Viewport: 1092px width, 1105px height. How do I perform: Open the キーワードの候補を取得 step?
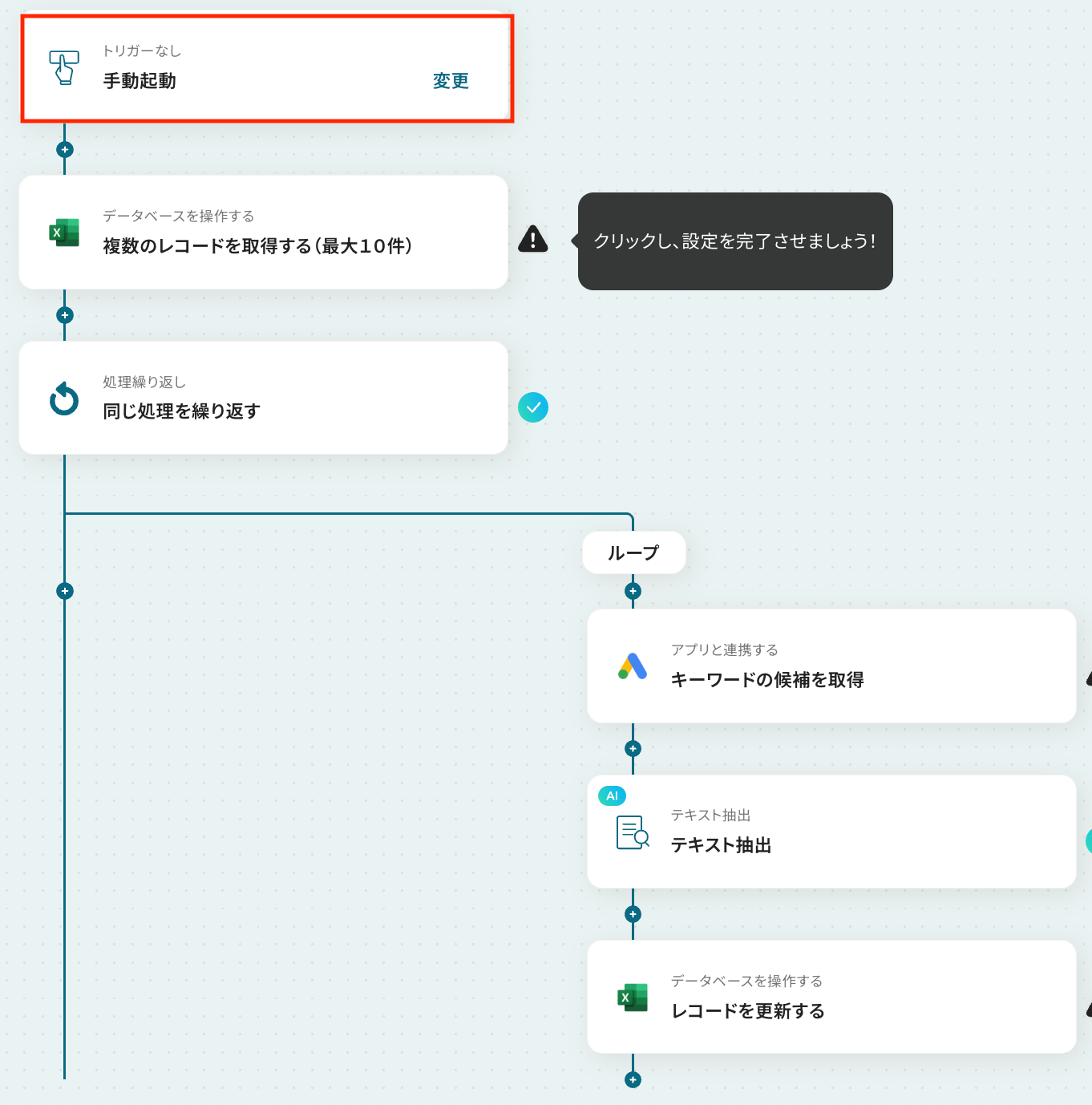click(x=831, y=666)
